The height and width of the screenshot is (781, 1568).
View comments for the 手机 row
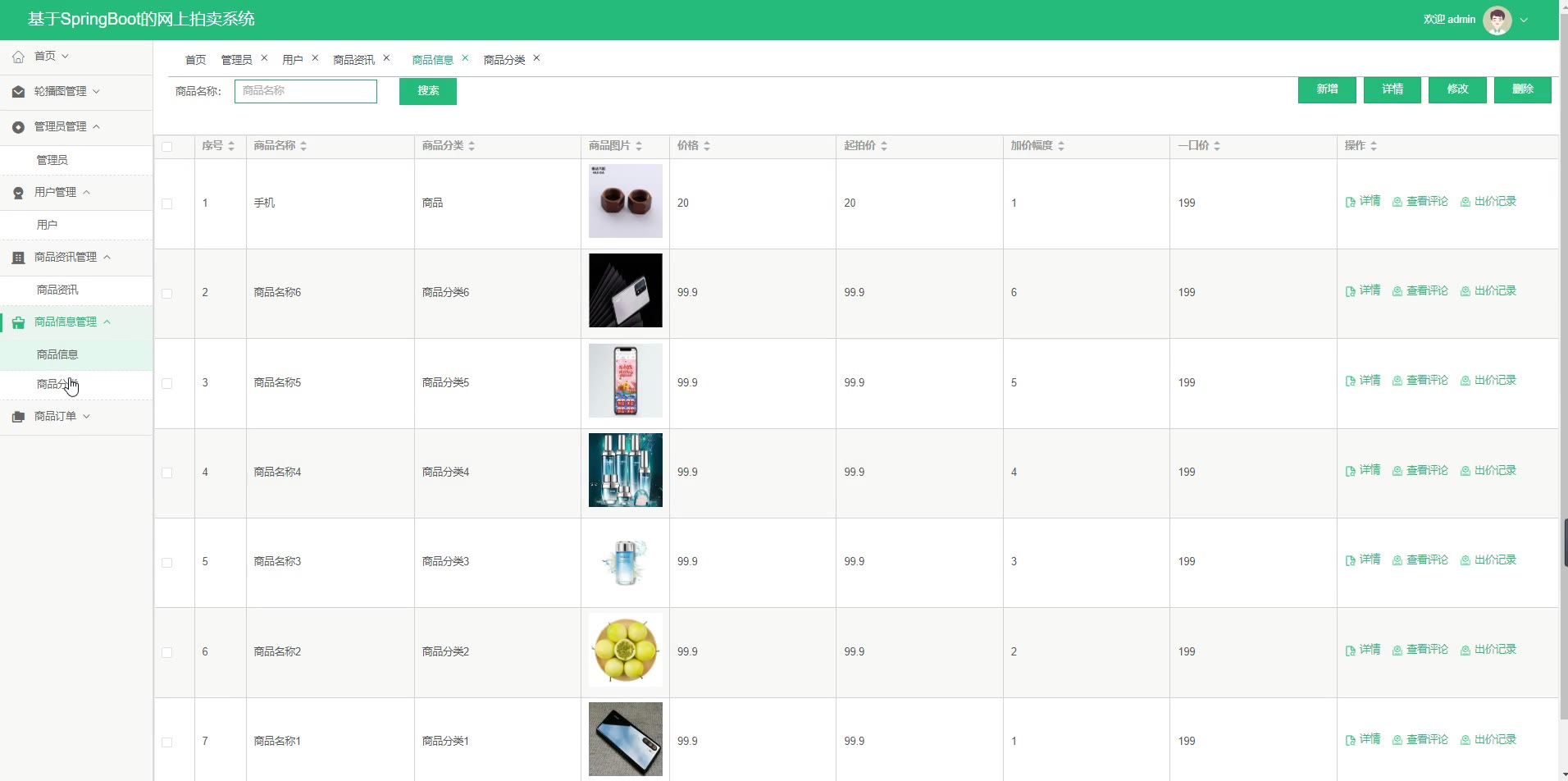coord(1420,201)
